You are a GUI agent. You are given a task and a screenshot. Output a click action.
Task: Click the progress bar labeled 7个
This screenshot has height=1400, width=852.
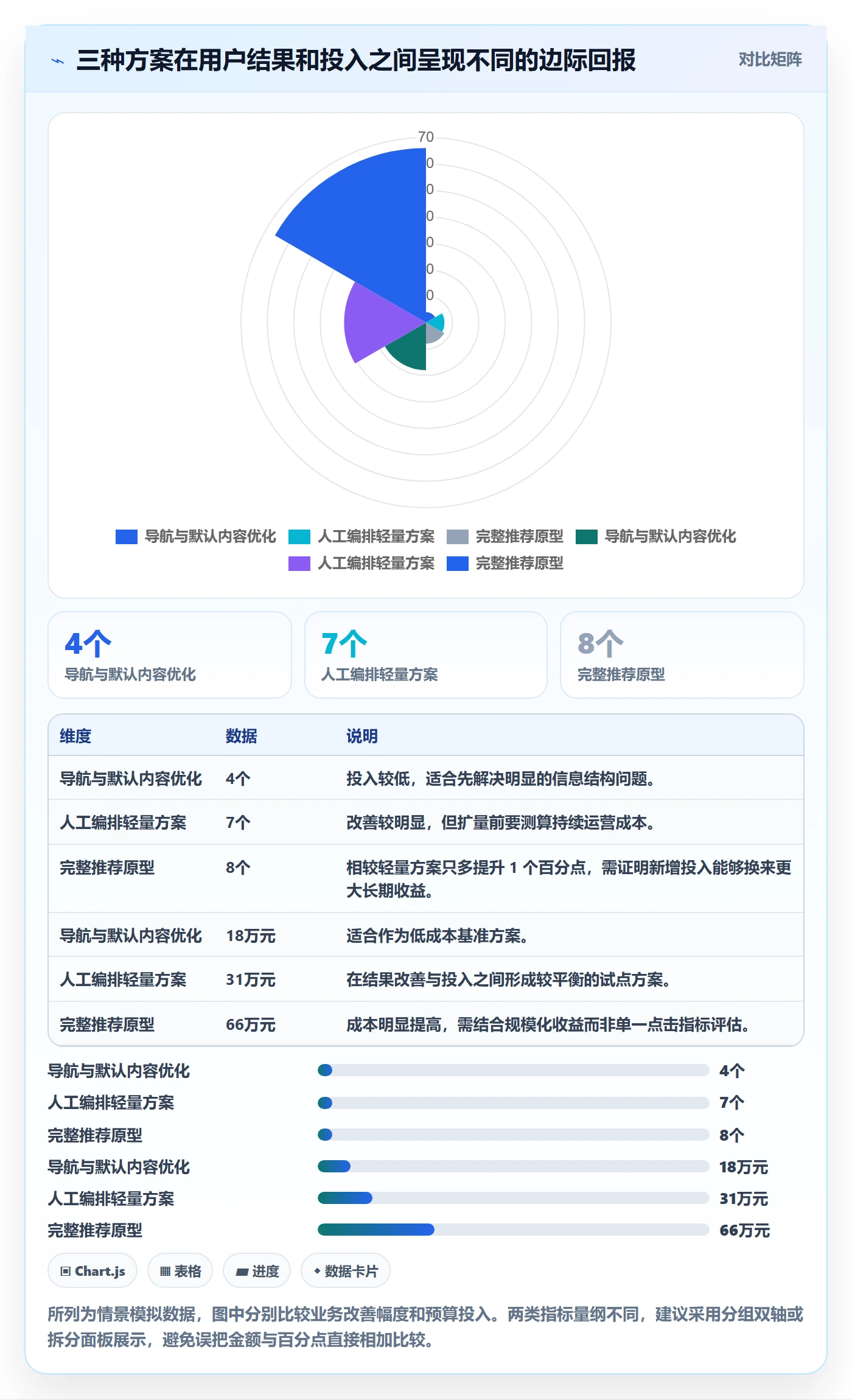click(513, 1102)
